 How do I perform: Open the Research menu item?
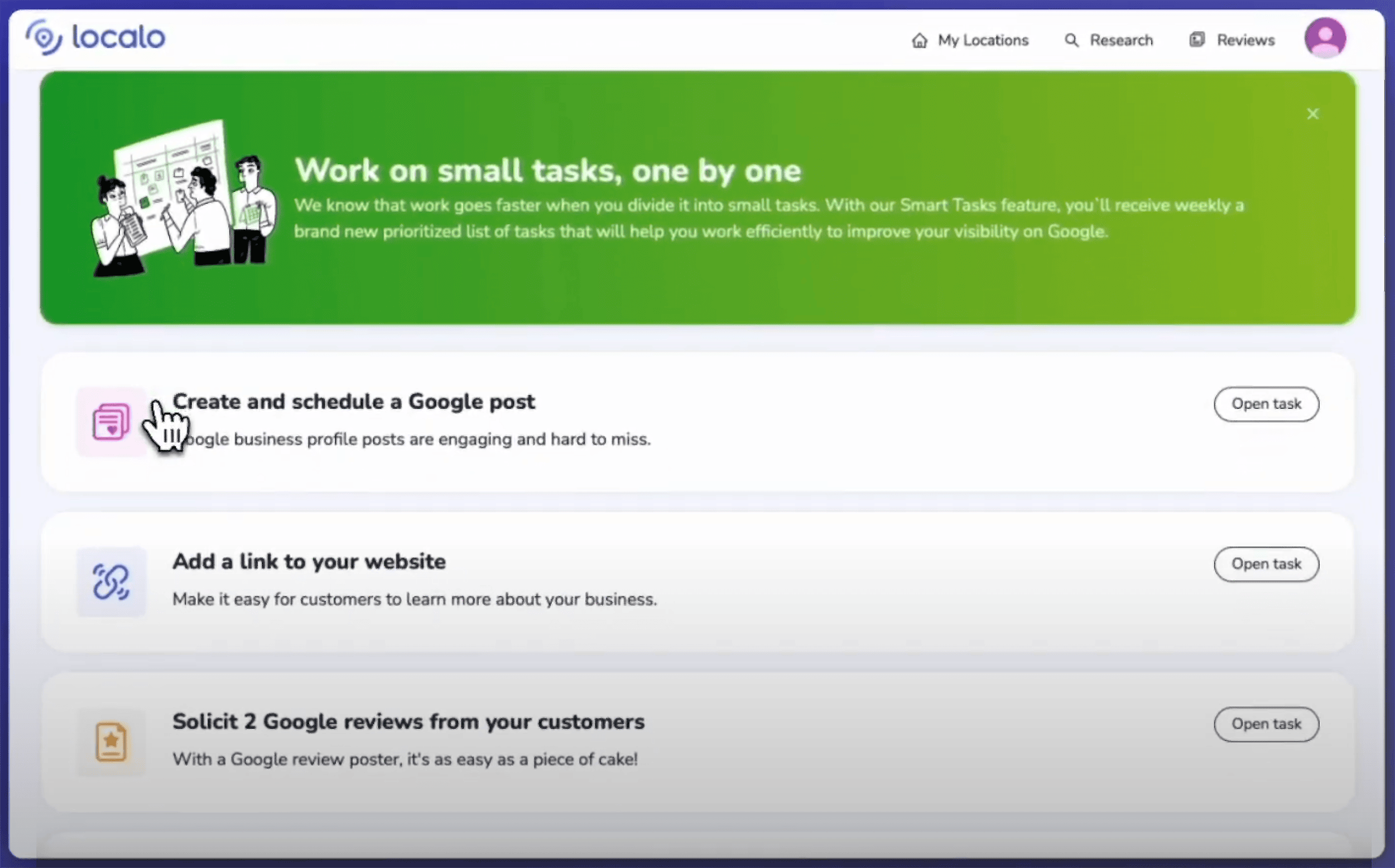[1120, 40]
